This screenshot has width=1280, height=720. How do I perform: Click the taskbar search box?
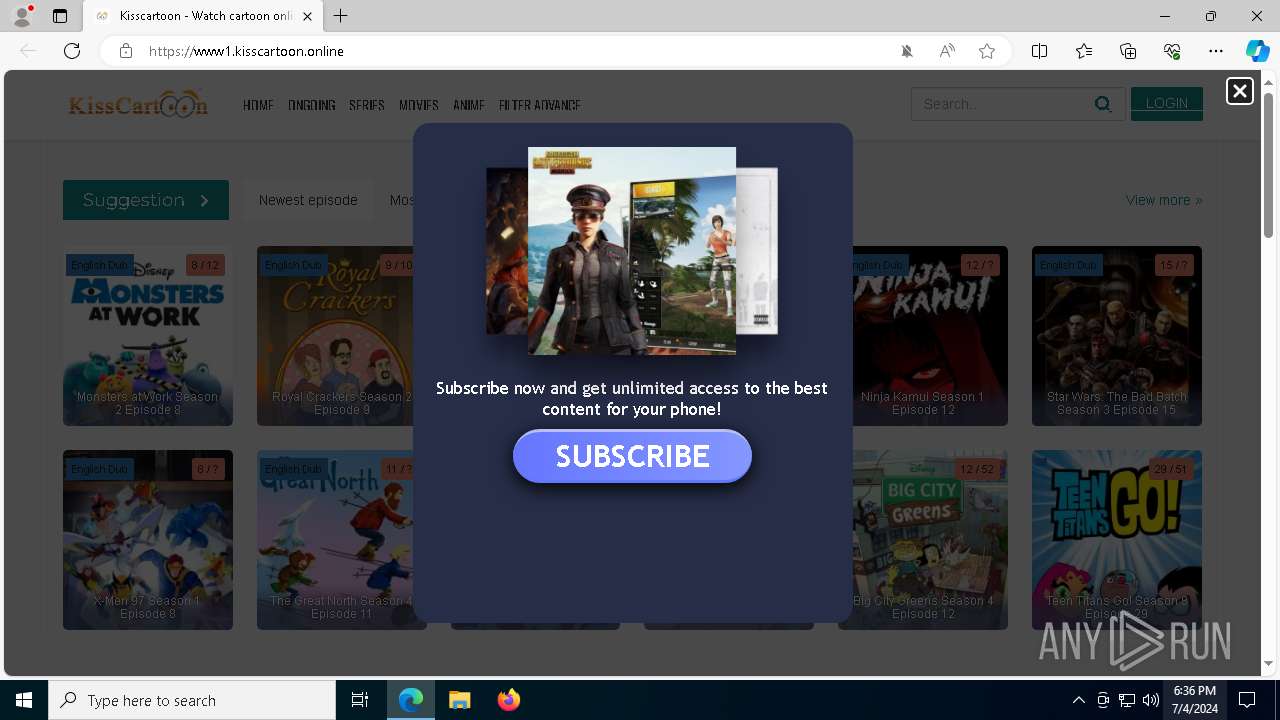point(192,700)
